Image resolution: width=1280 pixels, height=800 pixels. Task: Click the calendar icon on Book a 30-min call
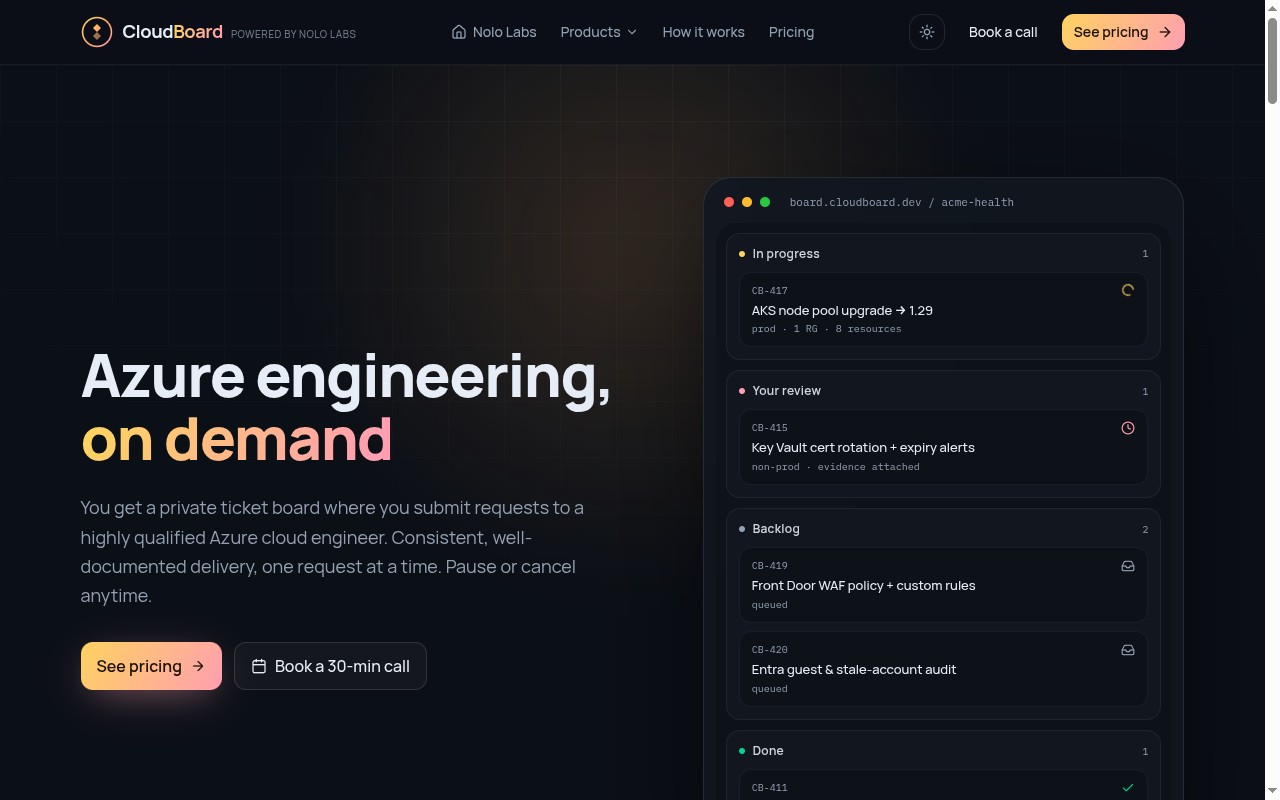(259, 666)
